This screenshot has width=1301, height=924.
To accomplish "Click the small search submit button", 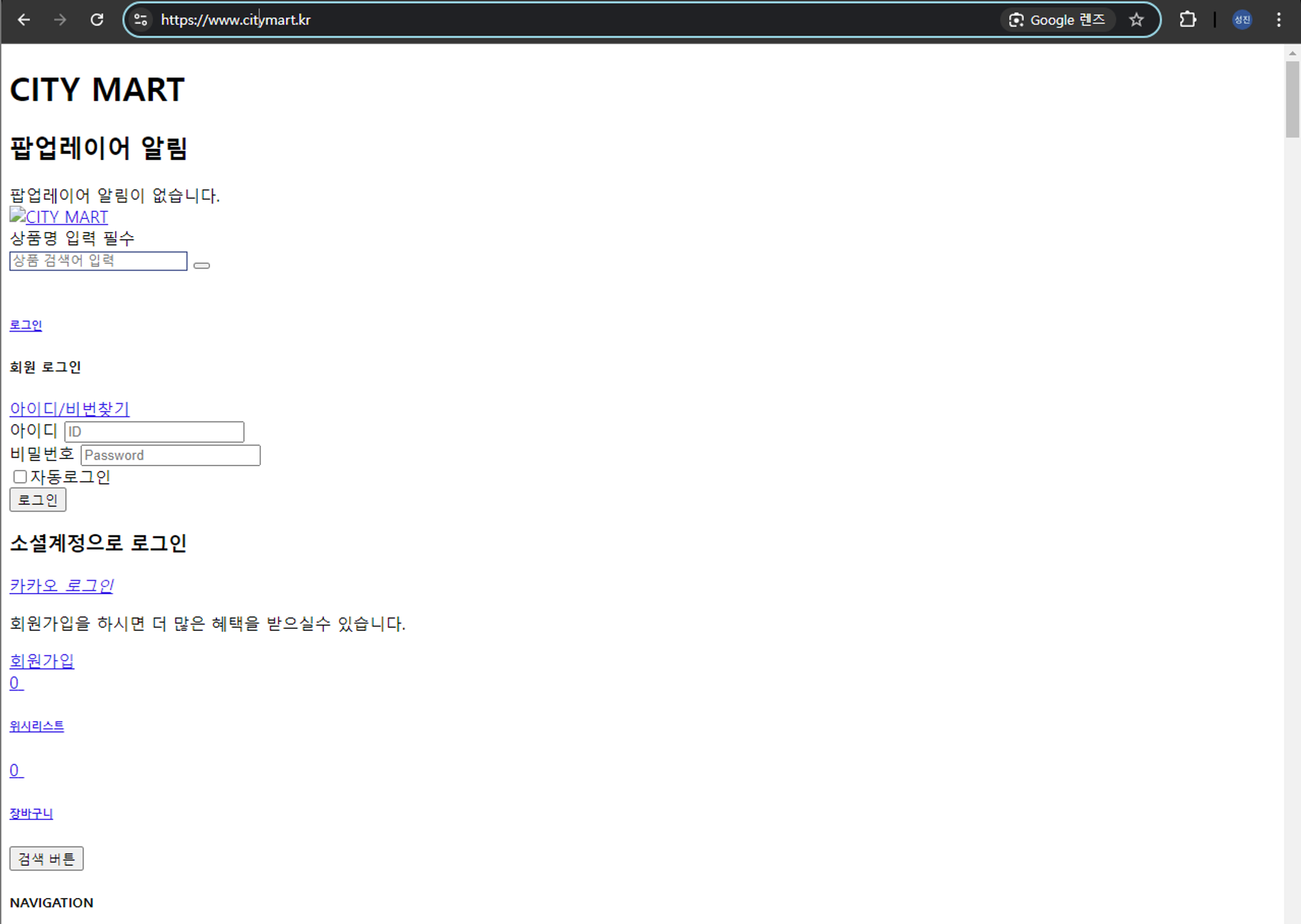I will point(202,265).
